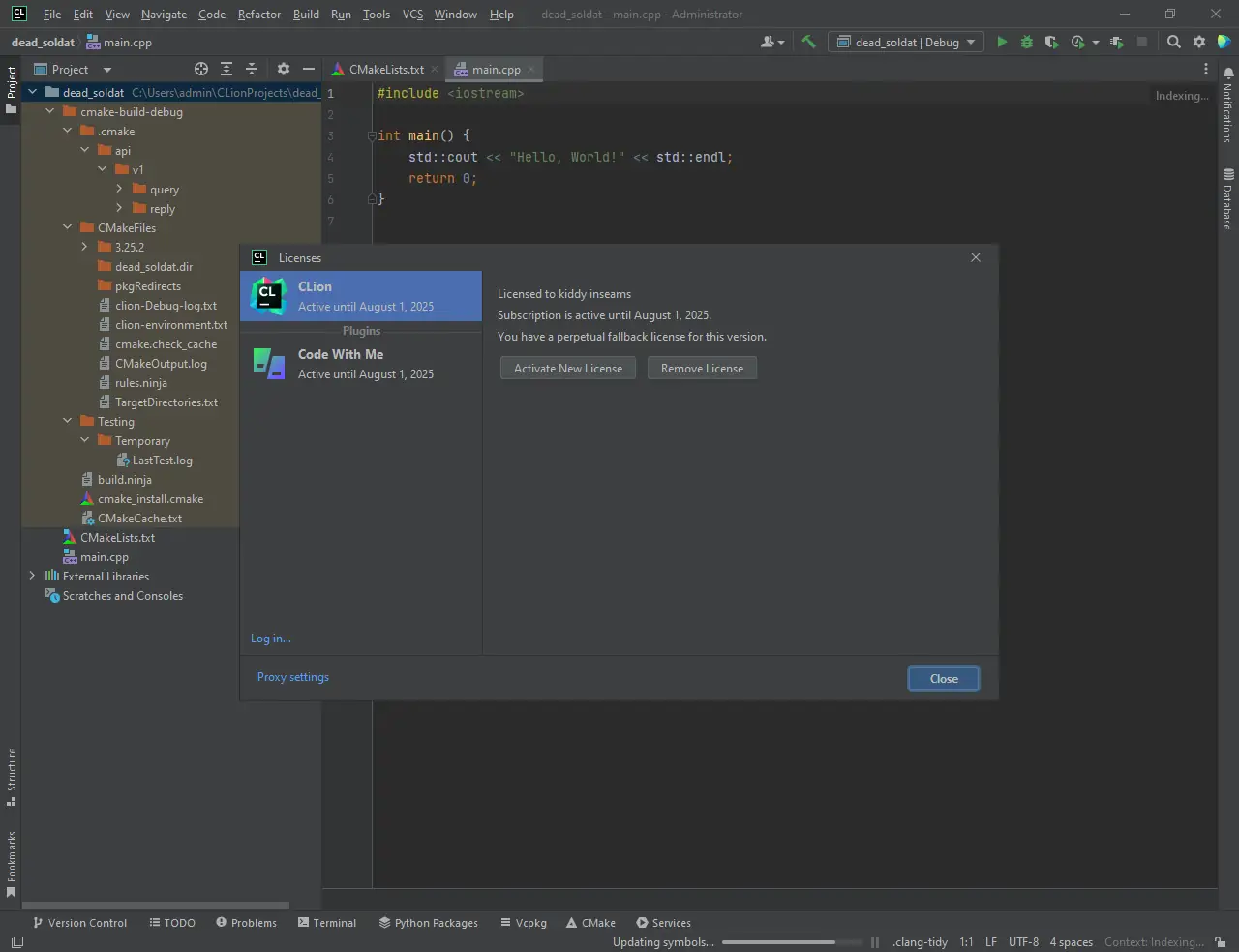Collapse the Testing folder

coord(67,421)
